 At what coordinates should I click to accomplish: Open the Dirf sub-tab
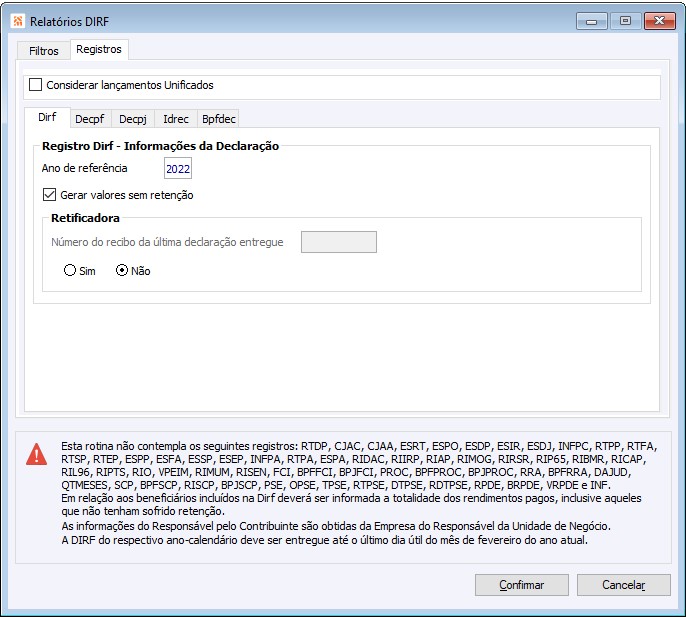pyautogui.click(x=47, y=117)
